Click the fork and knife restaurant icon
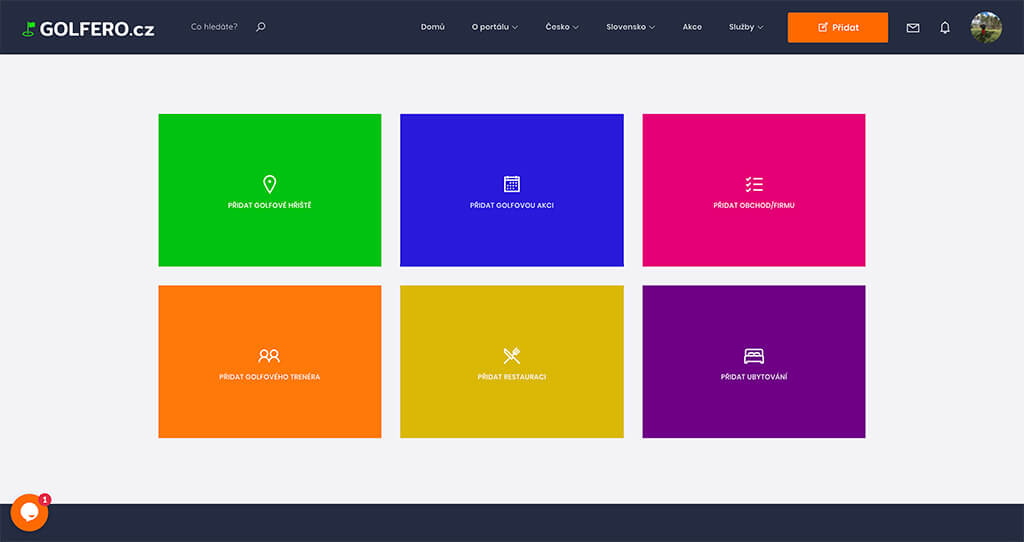The height and width of the screenshot is (542, 1024). click(512, 355)
